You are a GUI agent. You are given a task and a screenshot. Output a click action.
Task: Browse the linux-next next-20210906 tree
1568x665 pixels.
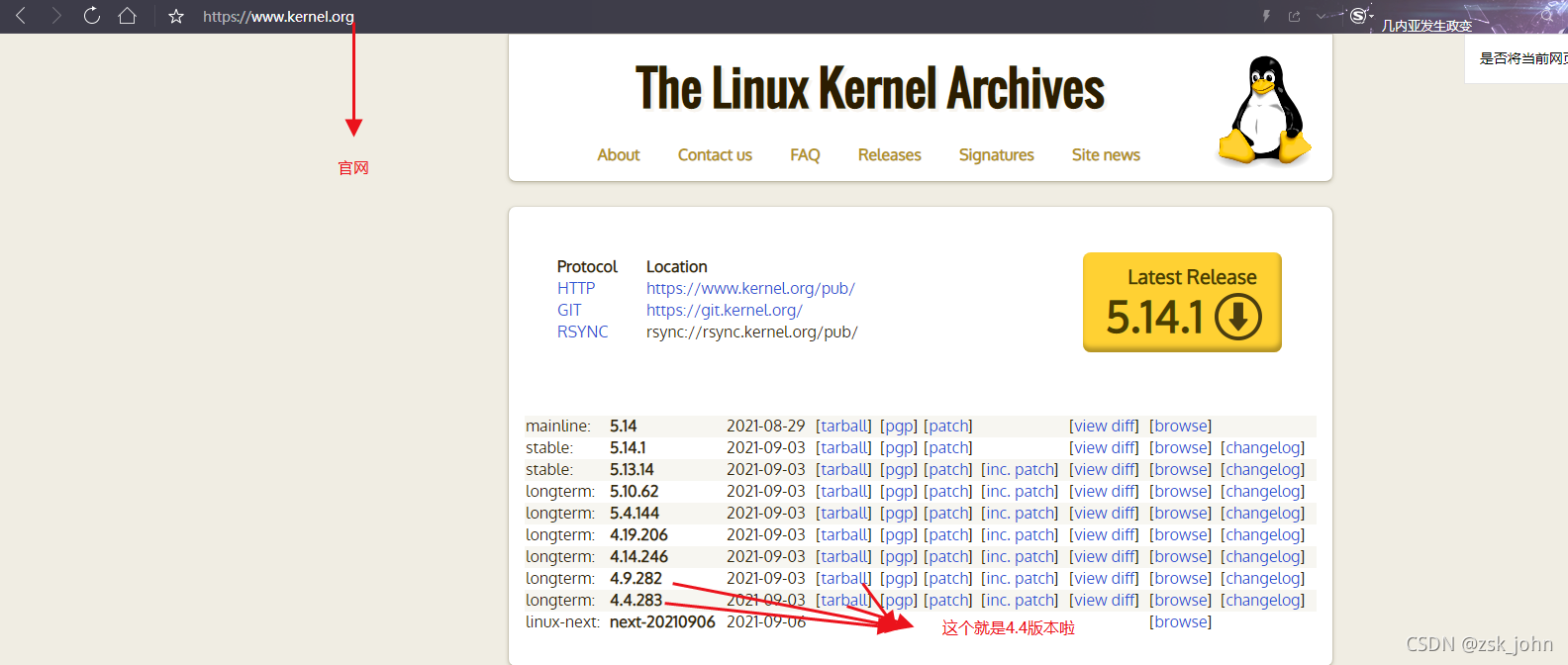pyautogui.click(x=1180, y=622)
